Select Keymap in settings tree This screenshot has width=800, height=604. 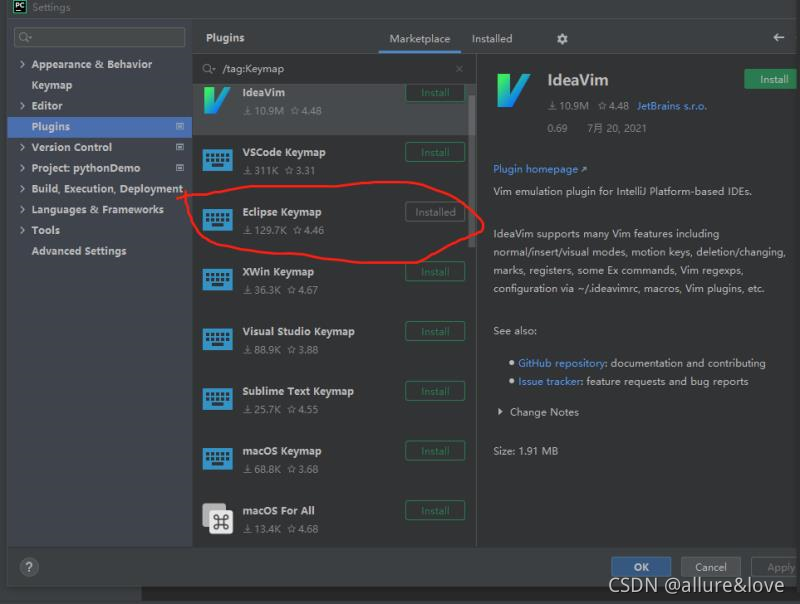coord(52,85)
